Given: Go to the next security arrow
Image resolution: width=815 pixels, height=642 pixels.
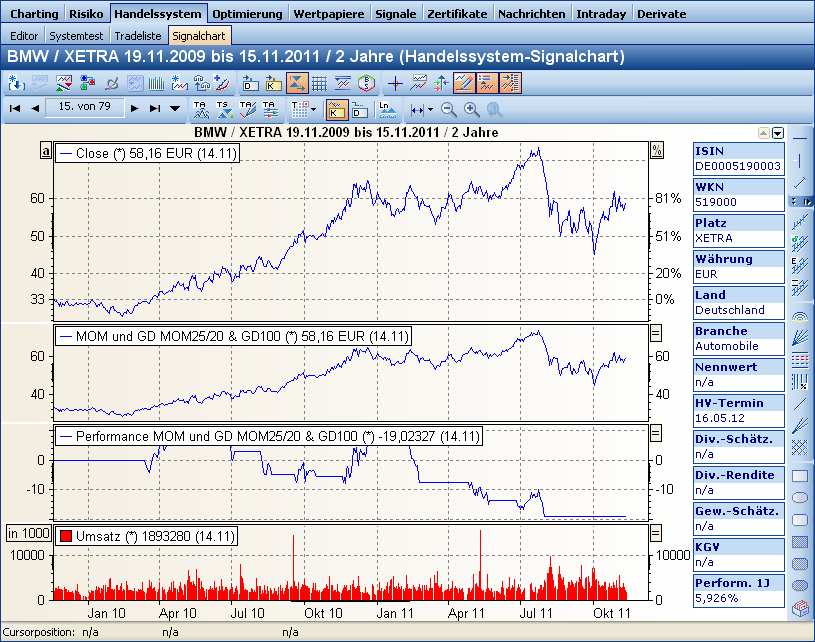Looking at the screenshot, I should (x=134, y=108).
